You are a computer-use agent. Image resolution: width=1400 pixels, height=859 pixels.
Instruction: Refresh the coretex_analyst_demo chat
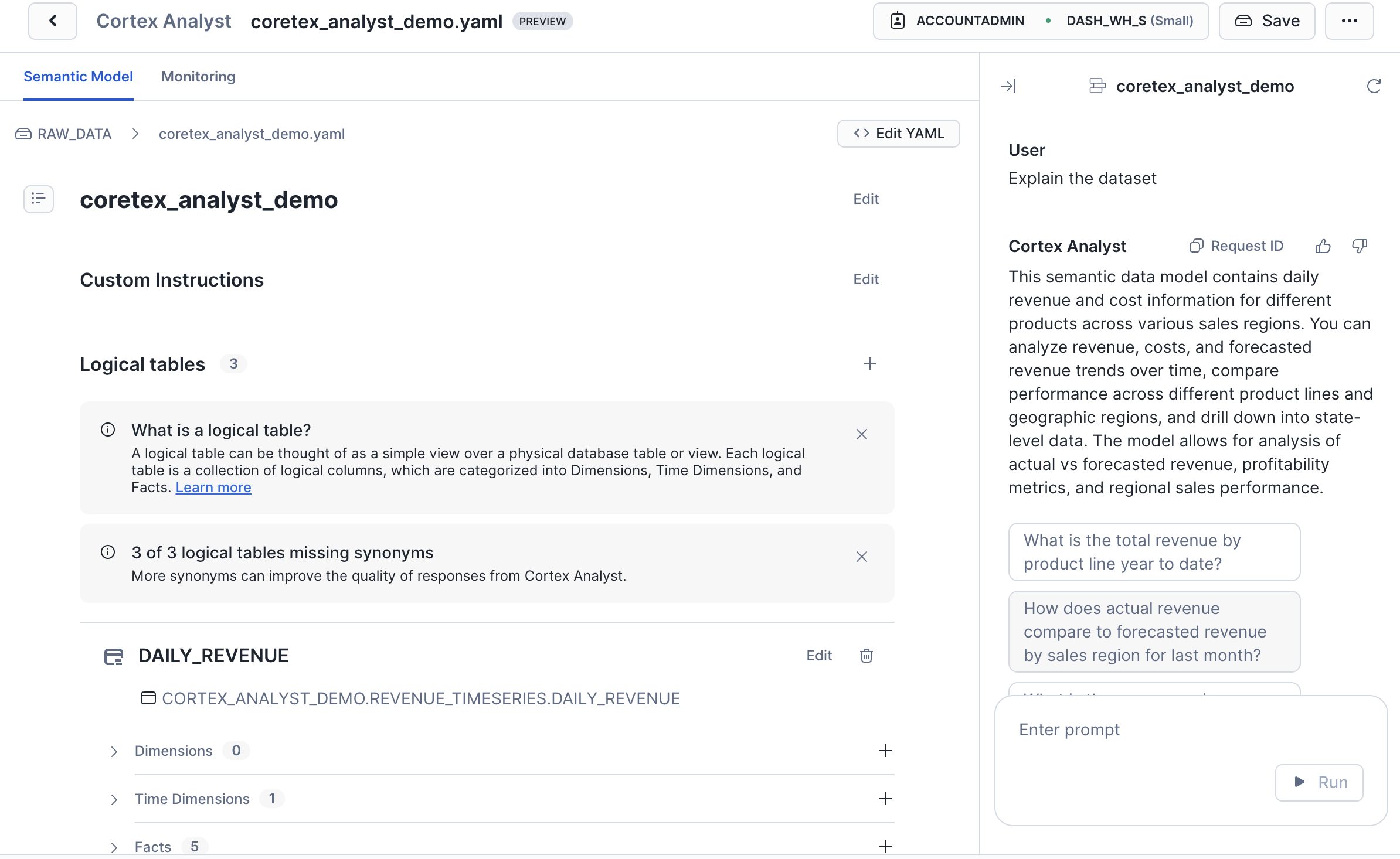[x=1374, y=87]
